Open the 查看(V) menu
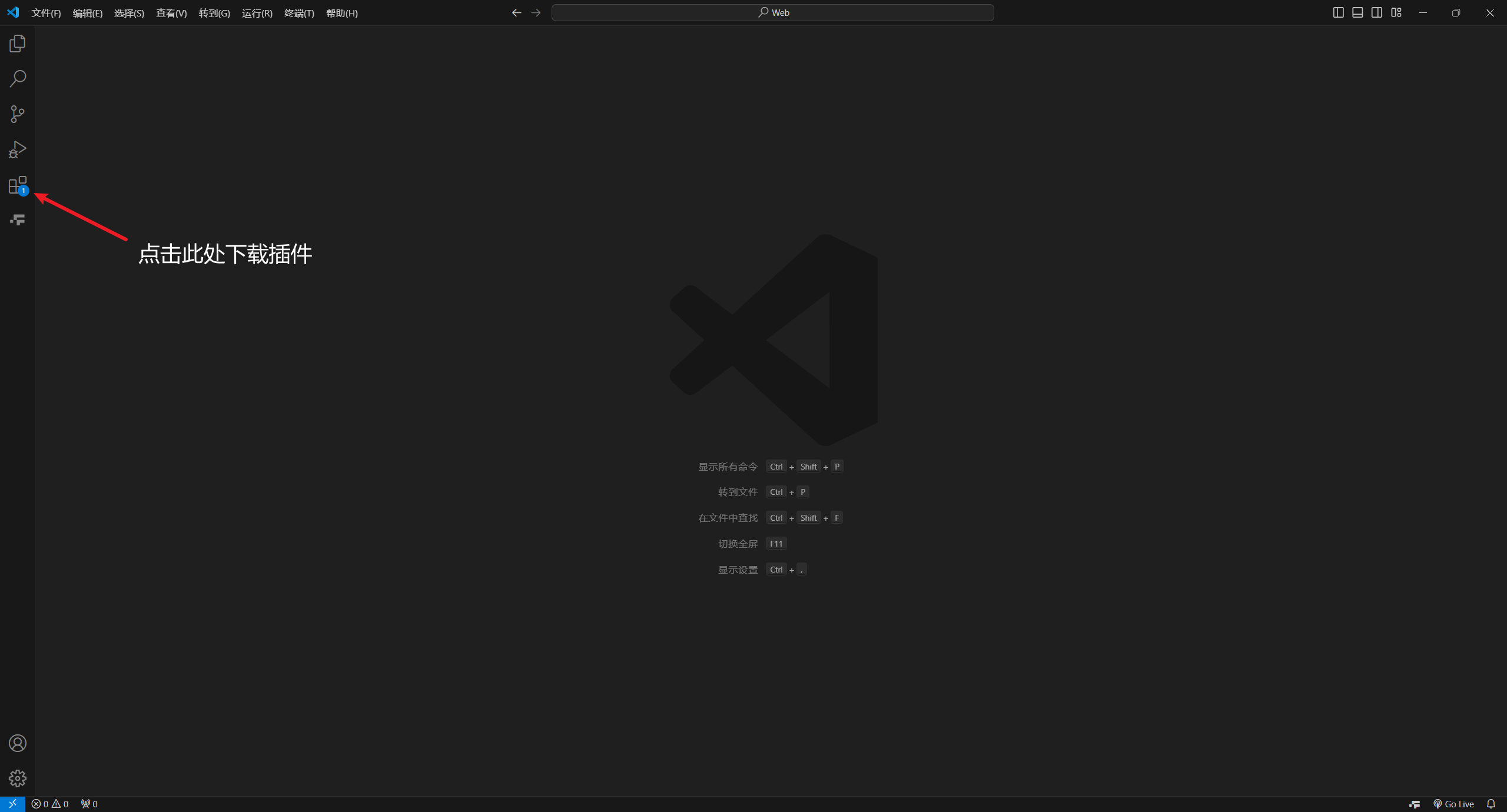The height and width of the screenshot is (812, 1507). point(171,13)
